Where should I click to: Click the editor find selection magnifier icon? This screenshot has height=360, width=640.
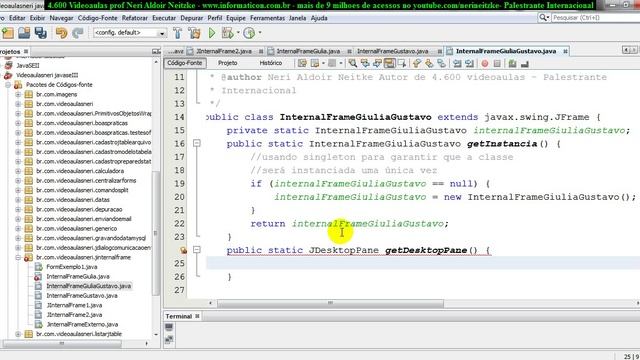[352, 63]
